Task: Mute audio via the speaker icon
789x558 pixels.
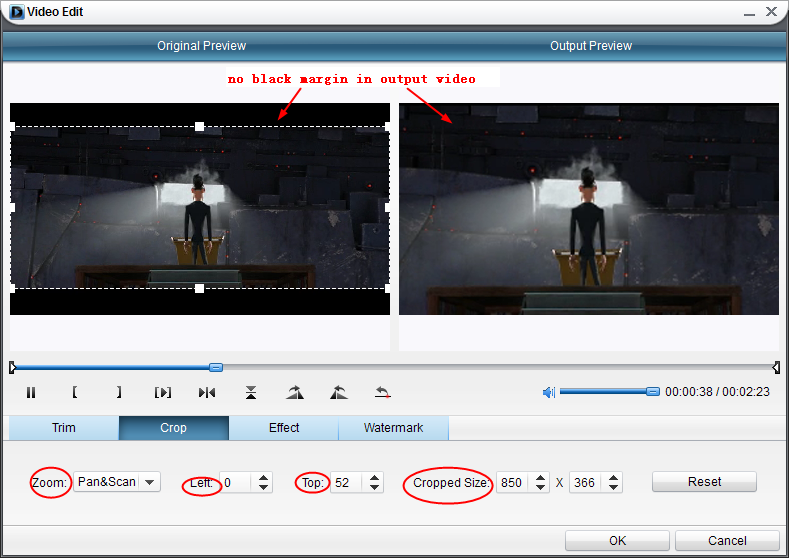Action: (x=548, y=392)
